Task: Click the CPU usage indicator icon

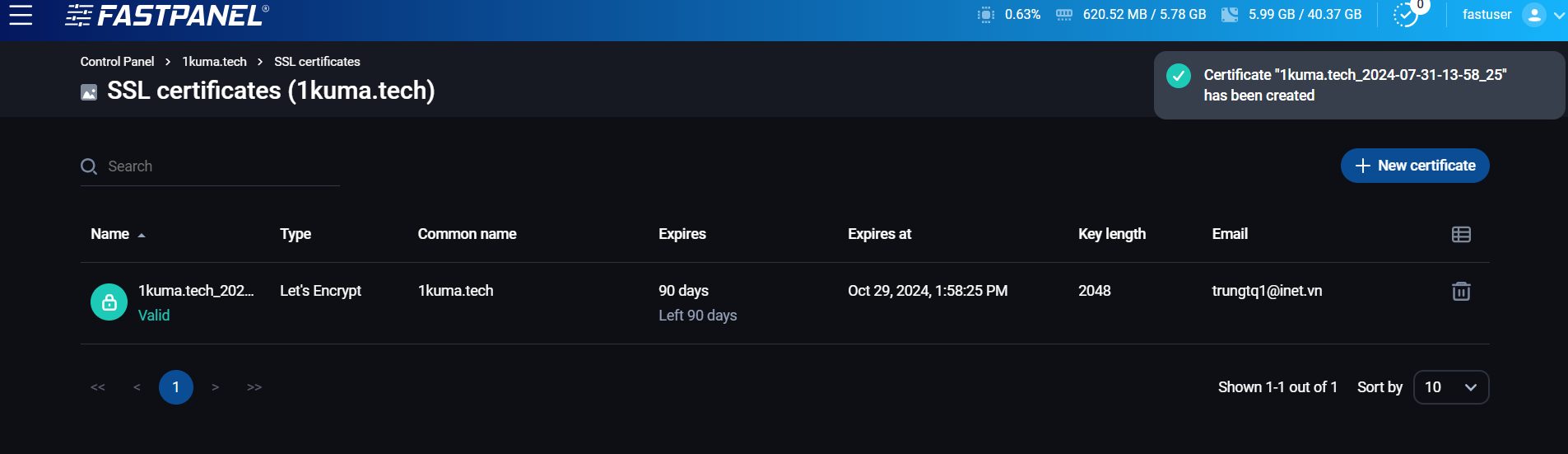Action: [985, 15]
